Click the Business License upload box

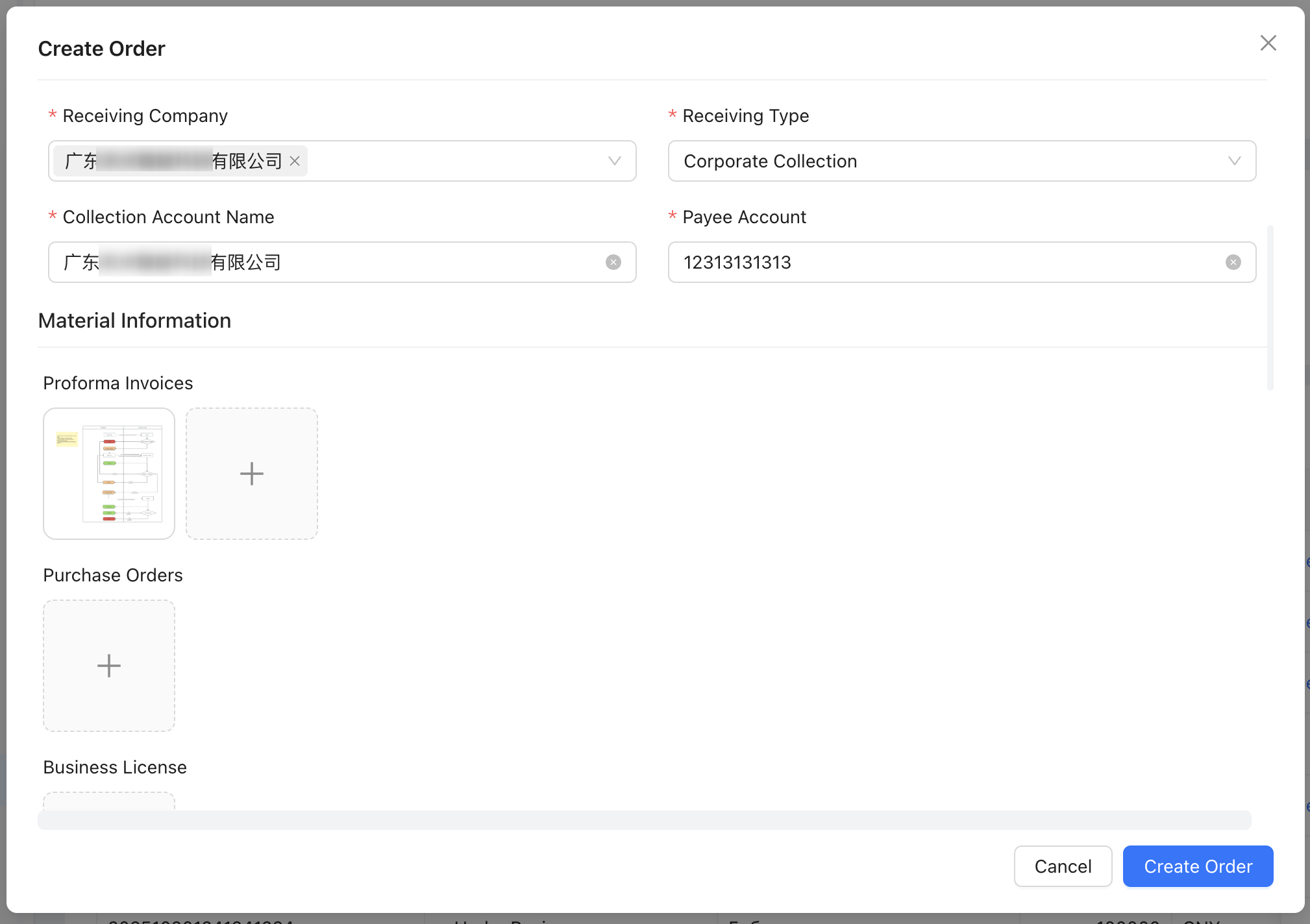(109, 801)
